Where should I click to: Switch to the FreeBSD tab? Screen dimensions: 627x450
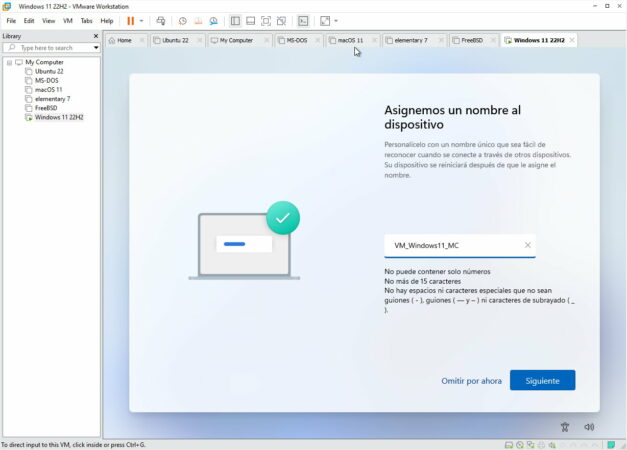point(472,40)
